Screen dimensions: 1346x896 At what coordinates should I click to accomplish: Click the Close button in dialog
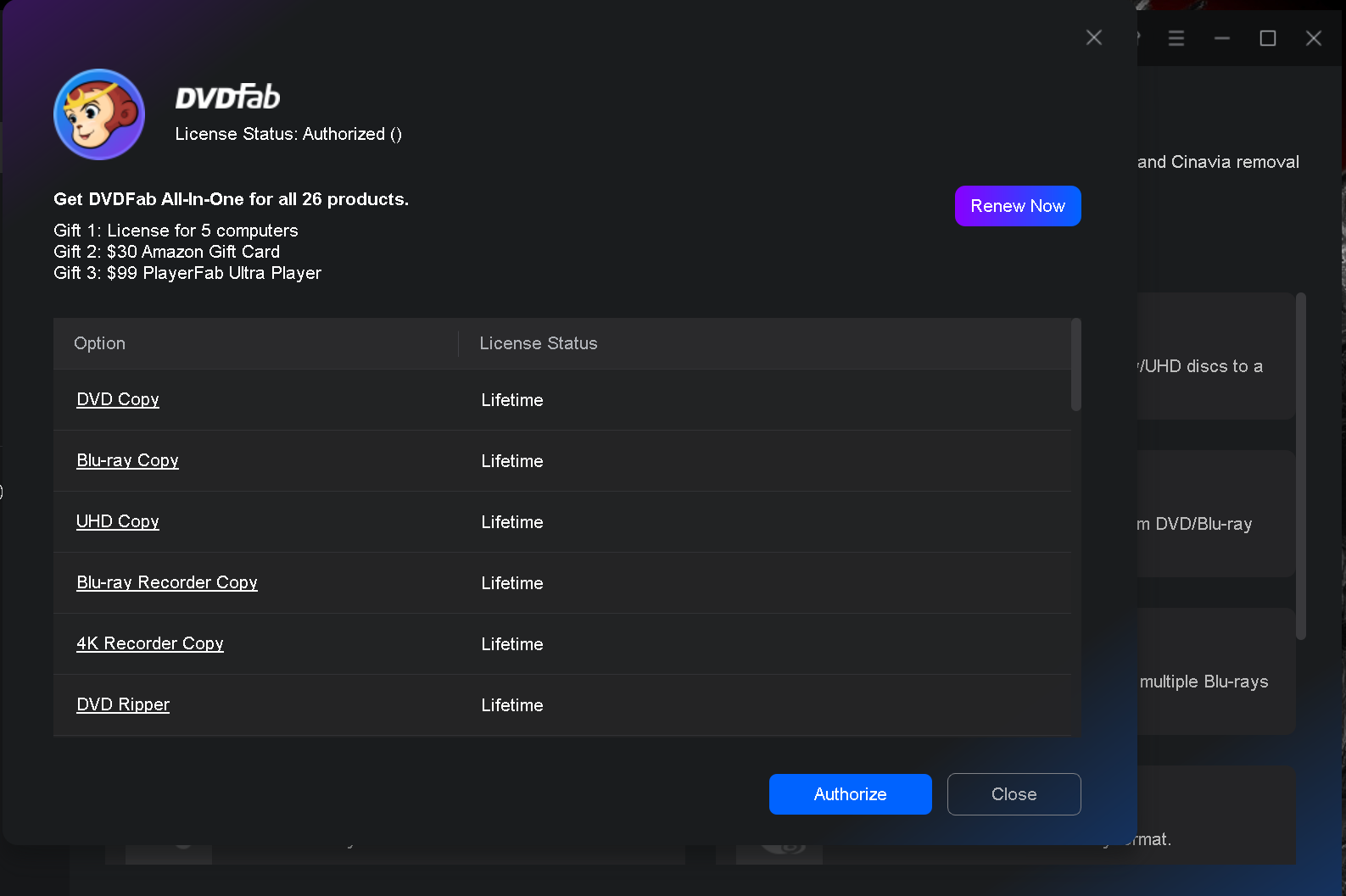pos(1014,794)
